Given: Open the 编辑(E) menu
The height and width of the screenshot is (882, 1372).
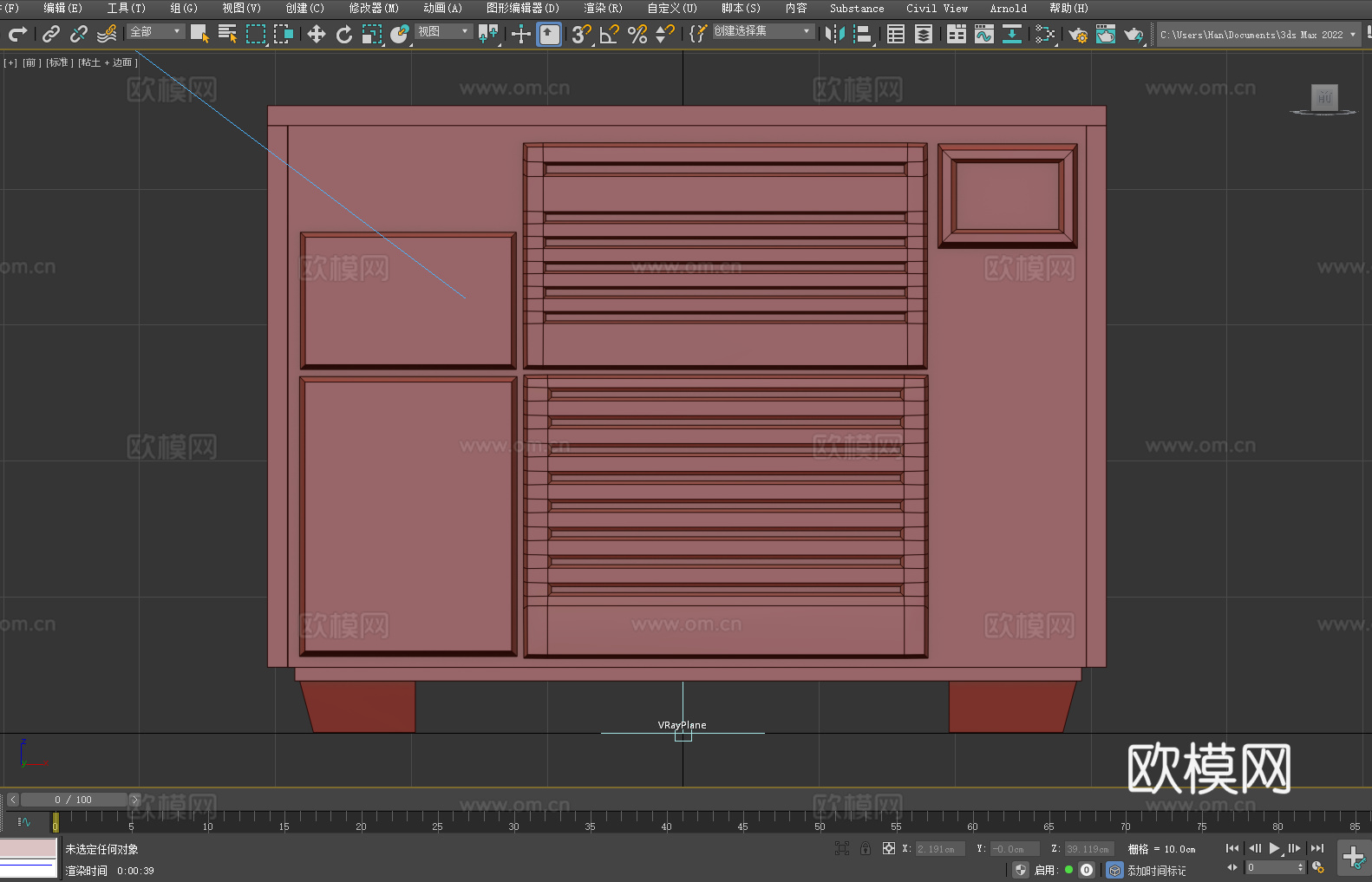Looking at the screenshot, I should 62,8.
